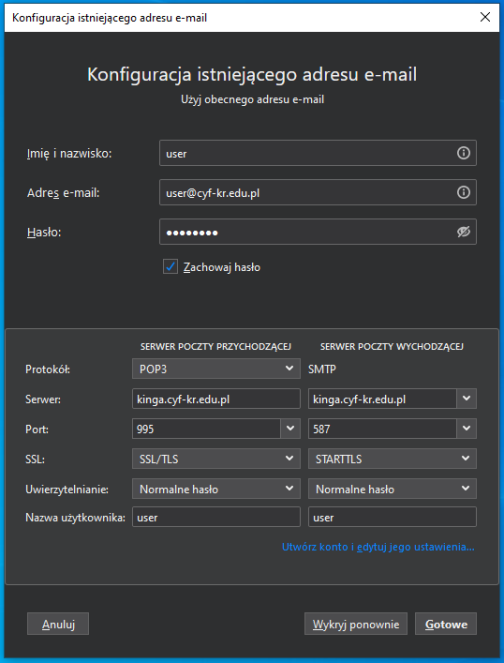Open the outgoing port 587 dropdown arrow

(x=466, y=429)
